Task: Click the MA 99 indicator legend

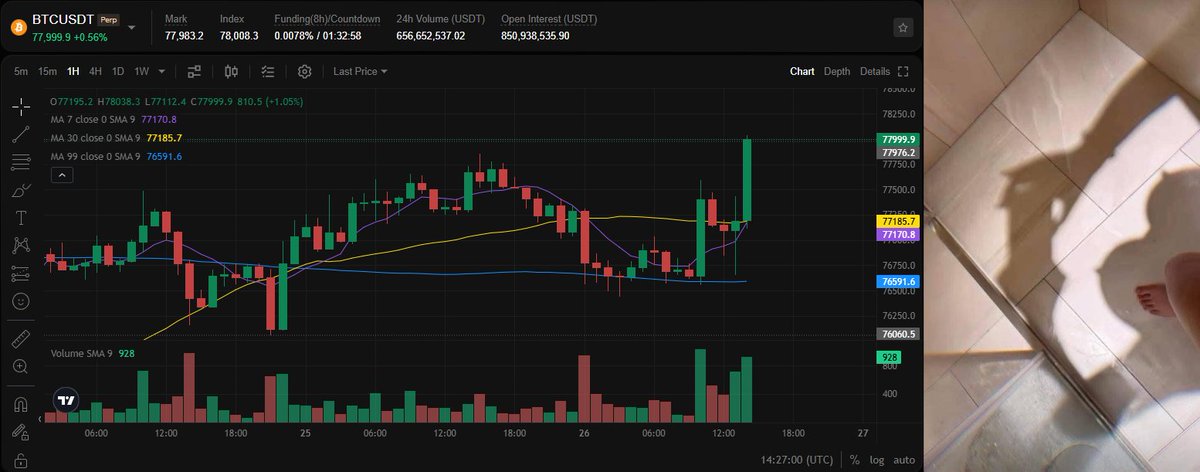Action: 116,157
